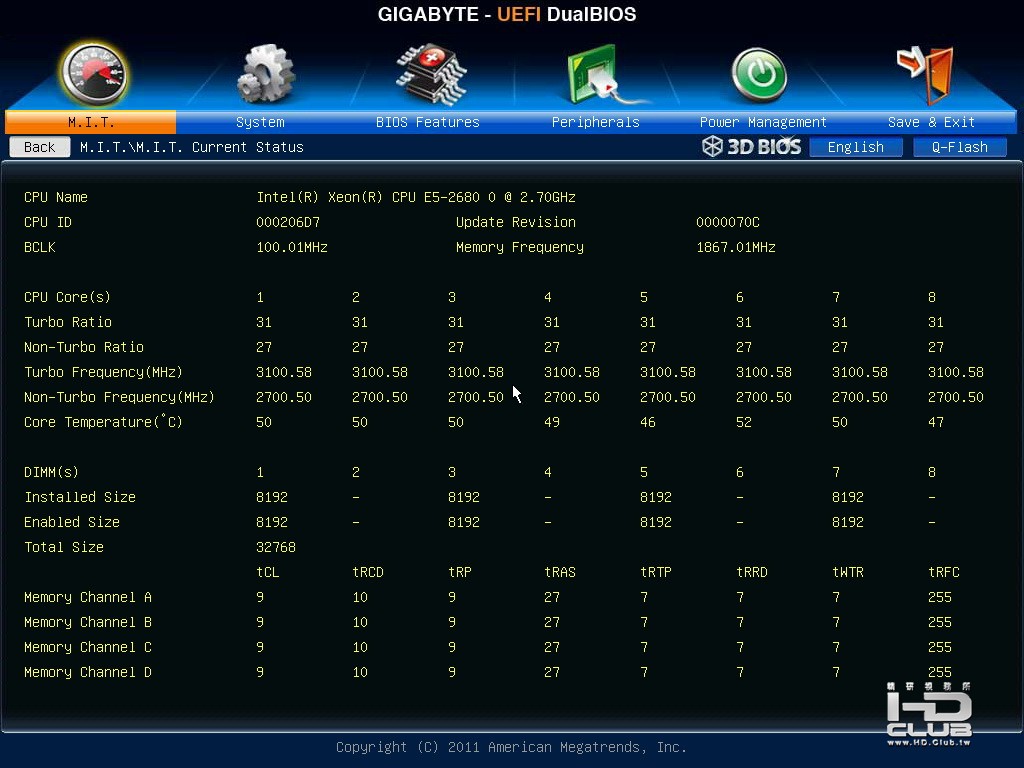Click the Update Revision value 0000070C
The height and width of the screenshot is (768, 1024).
(x=728, y=222)
